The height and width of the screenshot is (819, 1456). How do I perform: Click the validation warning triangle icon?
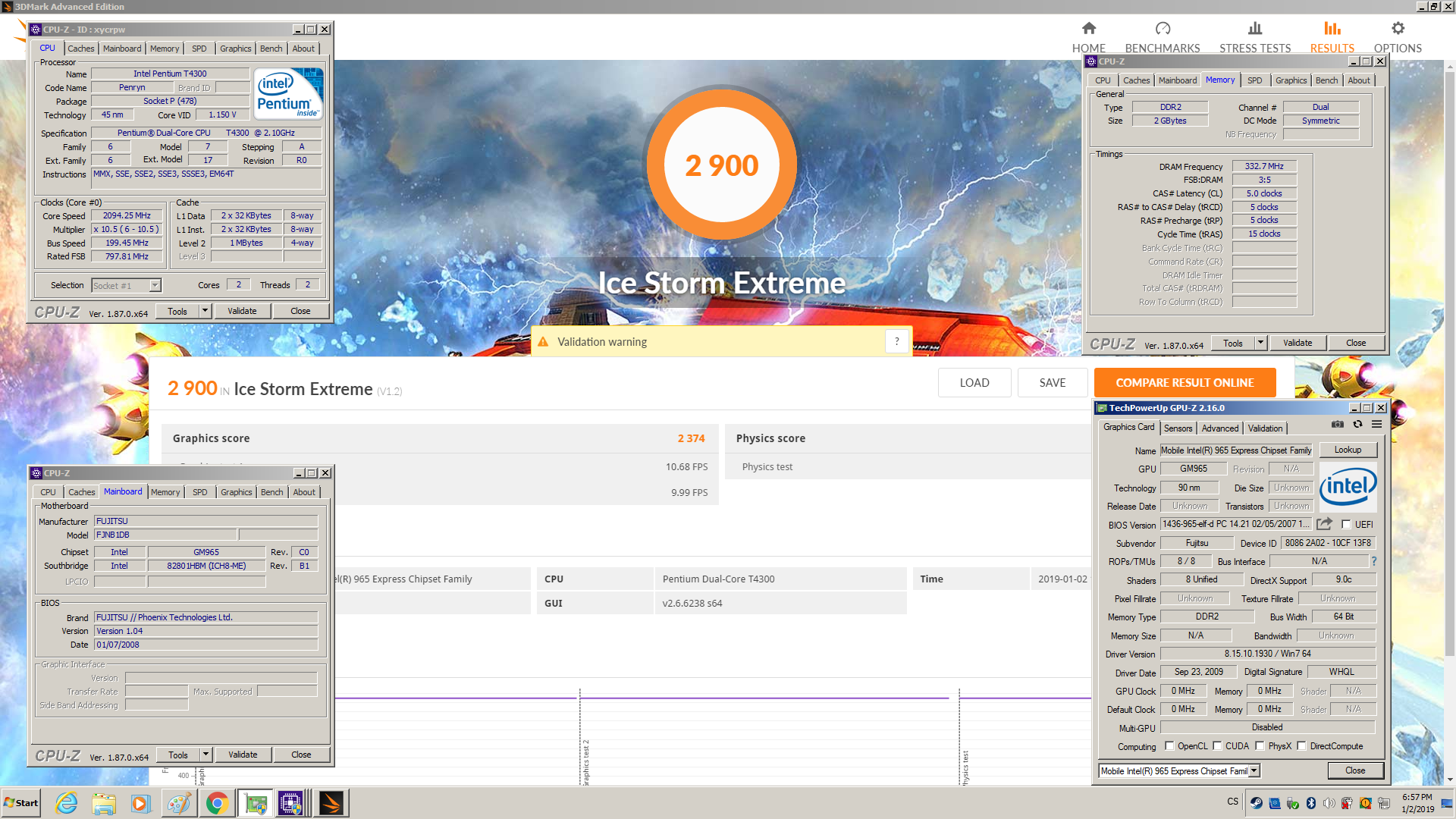[543, 342]
